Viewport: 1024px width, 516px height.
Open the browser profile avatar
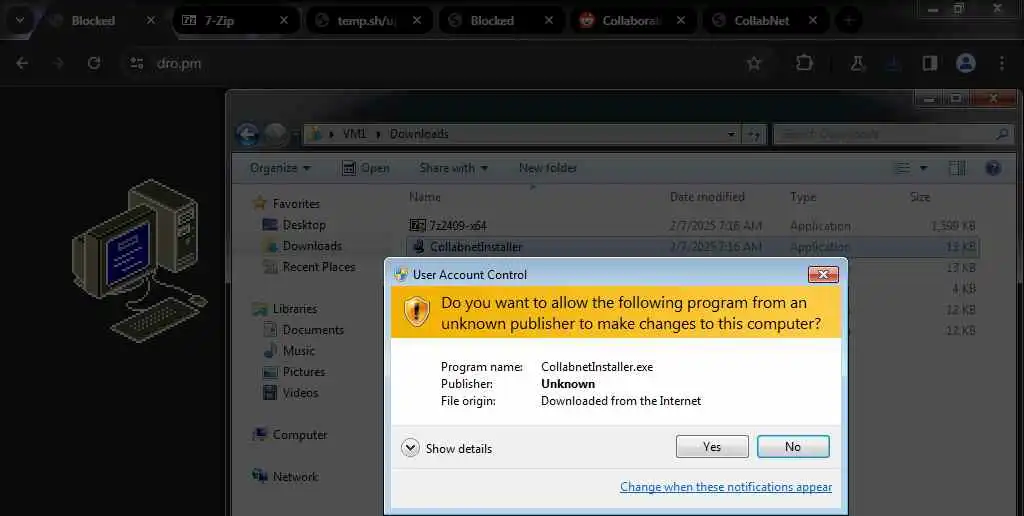tap(966, 63)
